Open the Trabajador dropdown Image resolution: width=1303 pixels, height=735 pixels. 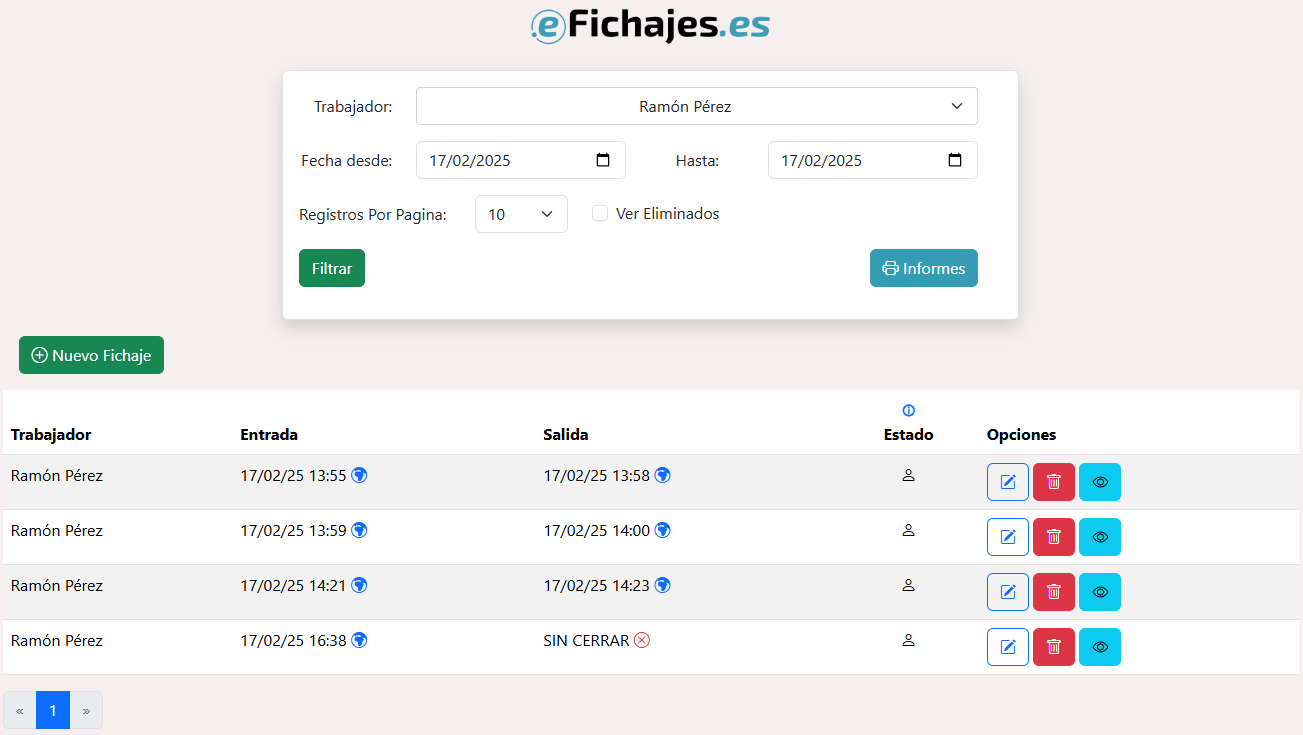coord(696,106)
